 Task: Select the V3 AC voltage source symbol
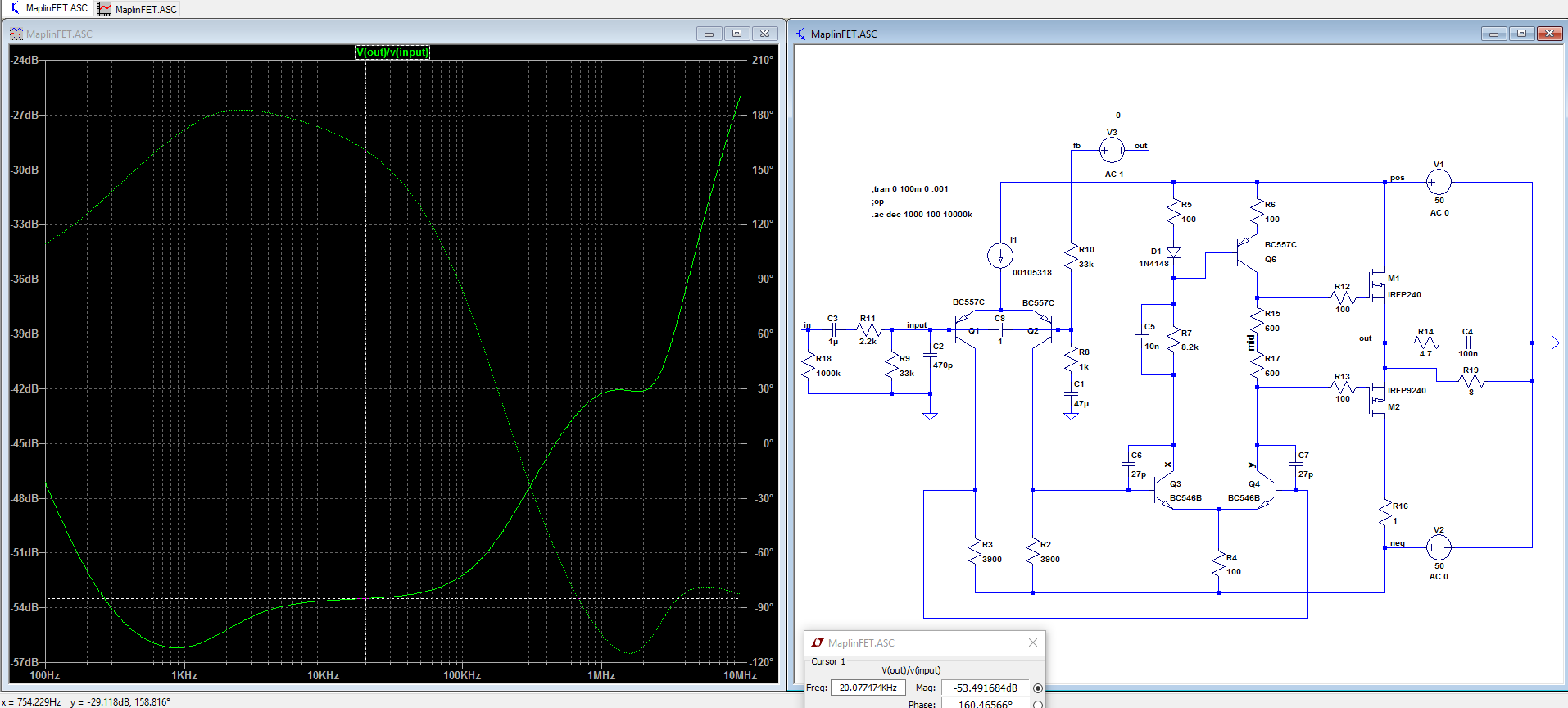pyautogui.click(x=1112, y=150)
